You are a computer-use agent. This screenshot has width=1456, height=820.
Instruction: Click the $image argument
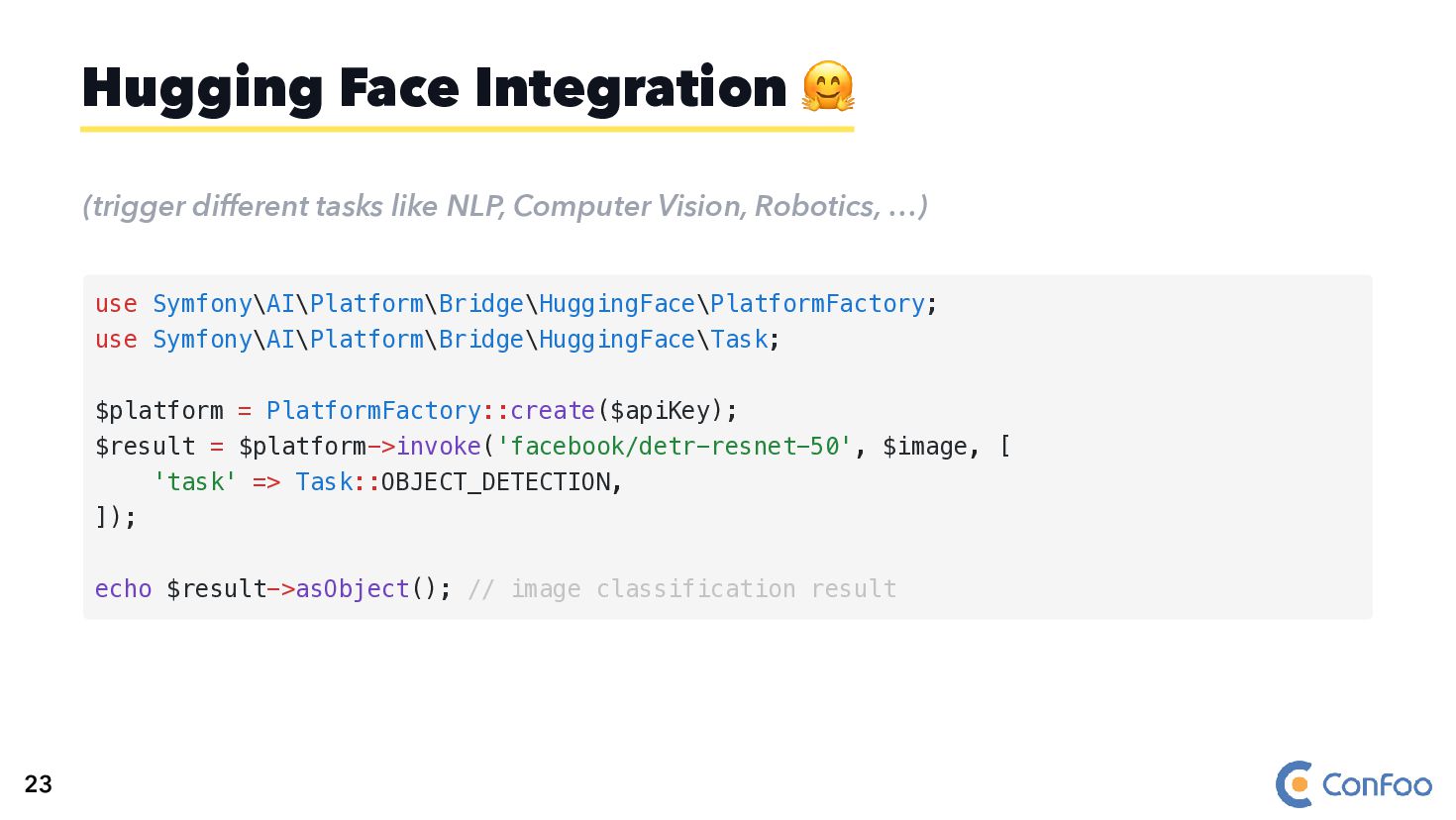(x=924, y=447)
